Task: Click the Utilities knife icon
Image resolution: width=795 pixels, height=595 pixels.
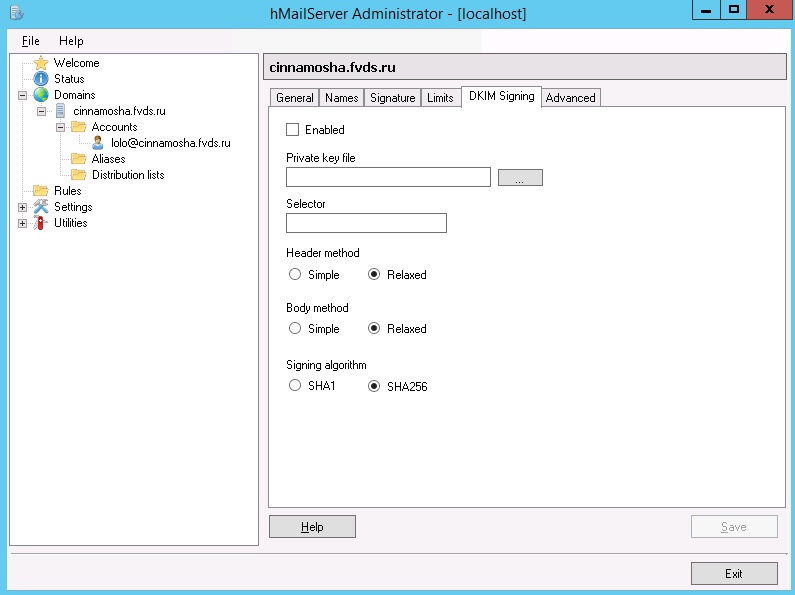Action: click(40, 222)
